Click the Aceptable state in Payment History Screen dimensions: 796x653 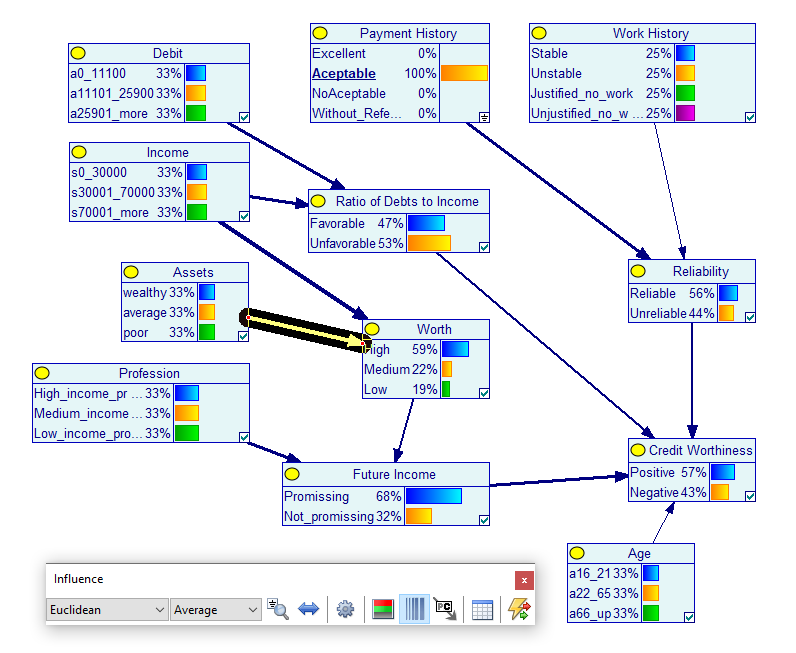click(344, 74)
